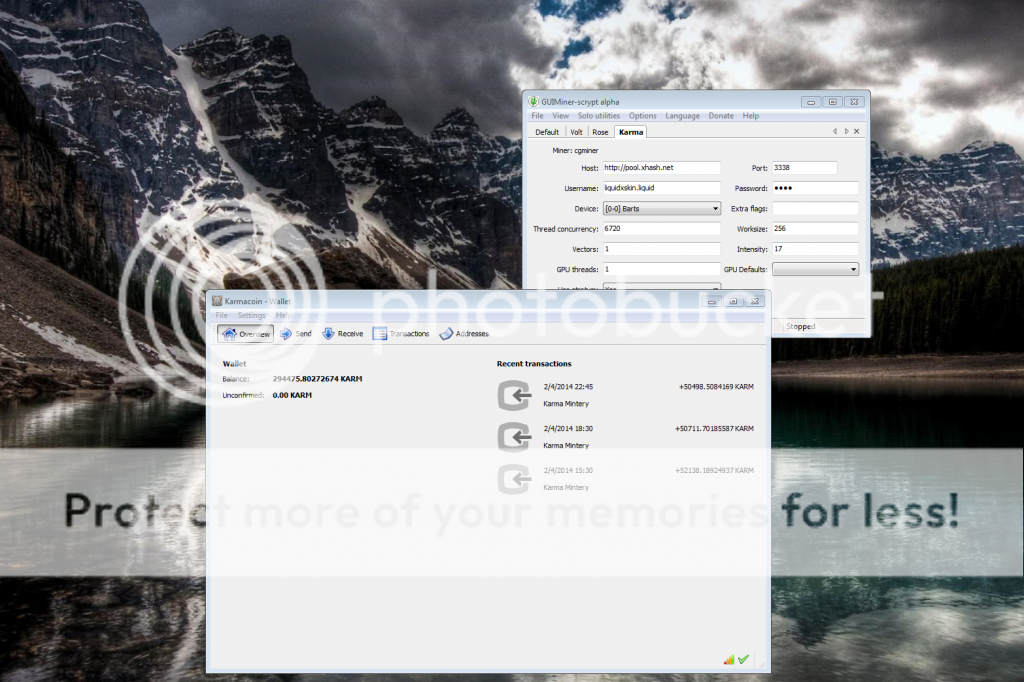Screen dimensions: 1024x682
Task: Open the Solo utilities menu
Action: click(x=599, y=116)
